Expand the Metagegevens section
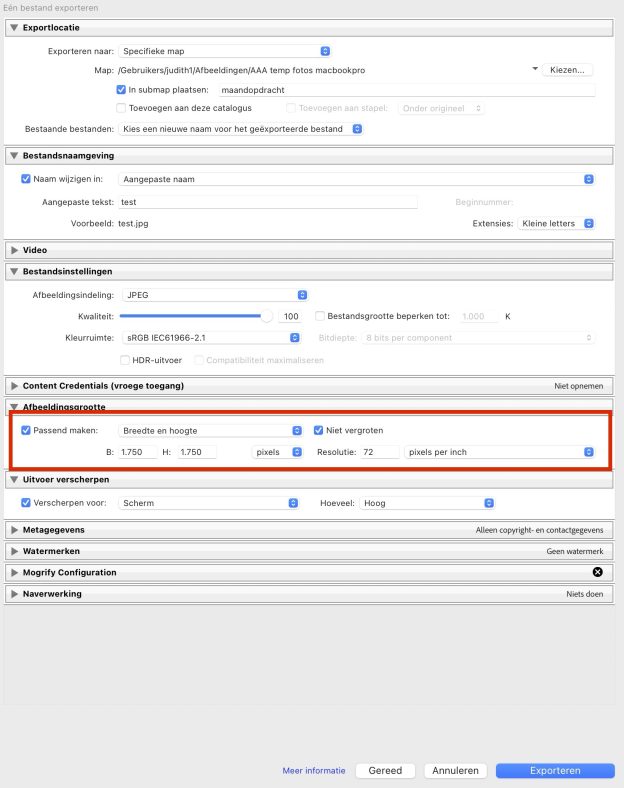Viewport: 624px width, 788px height. coord(14,530)
